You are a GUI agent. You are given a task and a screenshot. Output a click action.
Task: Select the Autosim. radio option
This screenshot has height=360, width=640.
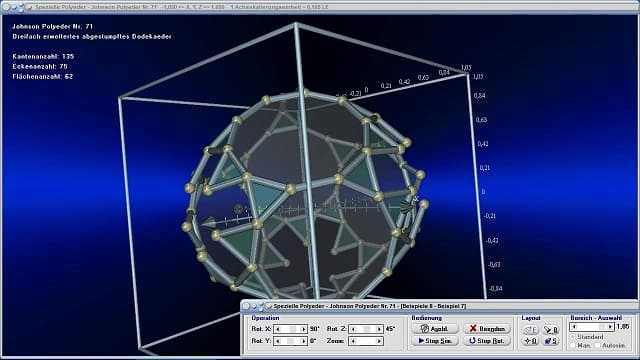(x=598, y=345)
